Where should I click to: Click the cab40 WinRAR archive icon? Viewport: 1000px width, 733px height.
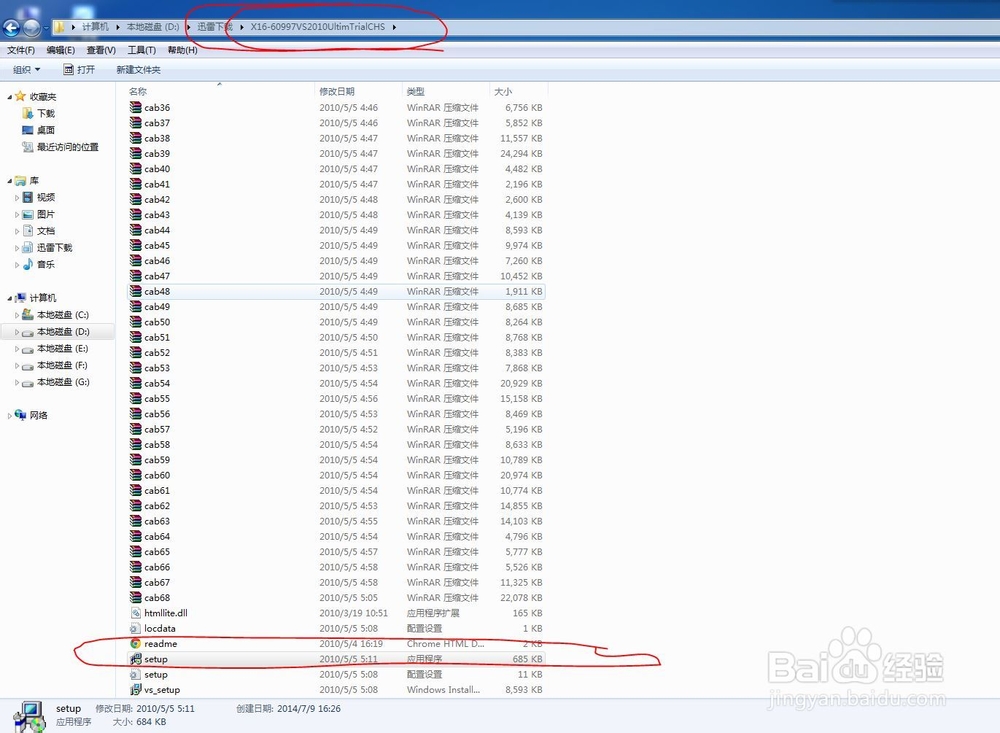point(135,168)
